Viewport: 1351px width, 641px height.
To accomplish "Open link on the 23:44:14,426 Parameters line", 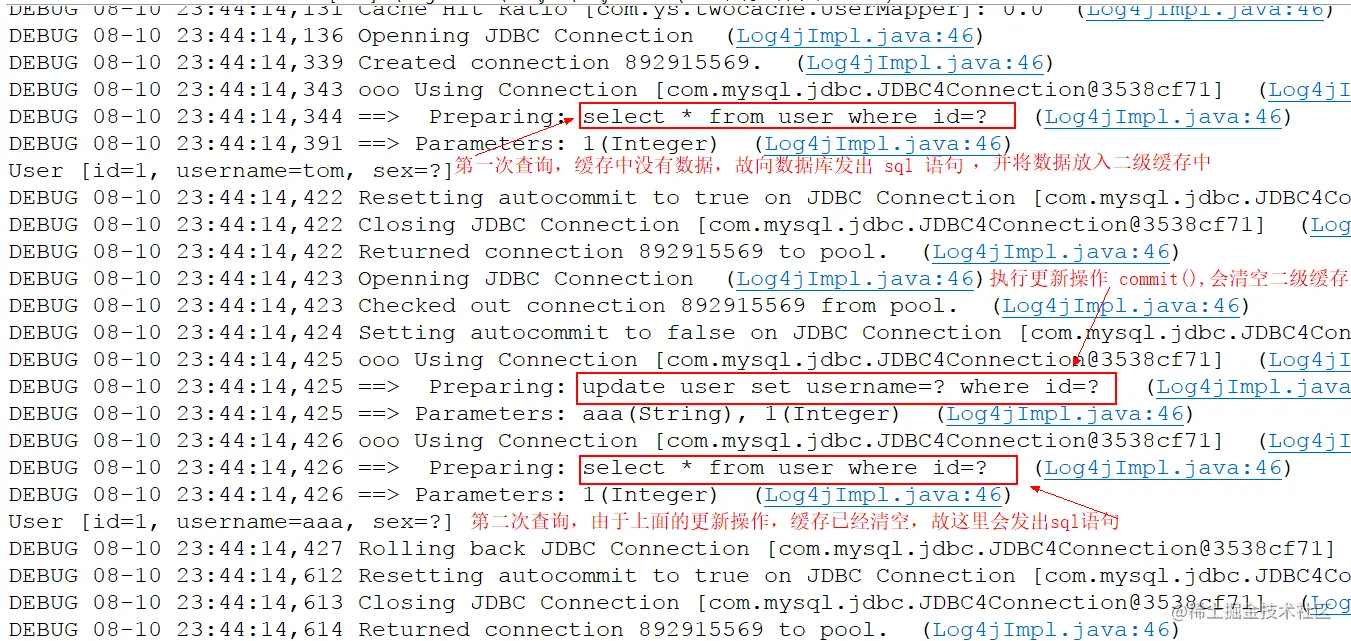I will point(883,495).
